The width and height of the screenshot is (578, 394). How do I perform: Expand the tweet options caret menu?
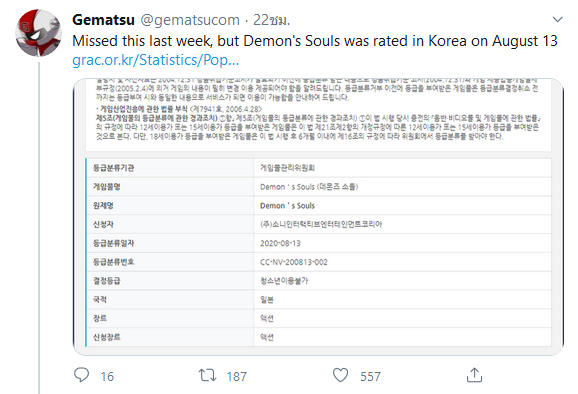(557, 19)
